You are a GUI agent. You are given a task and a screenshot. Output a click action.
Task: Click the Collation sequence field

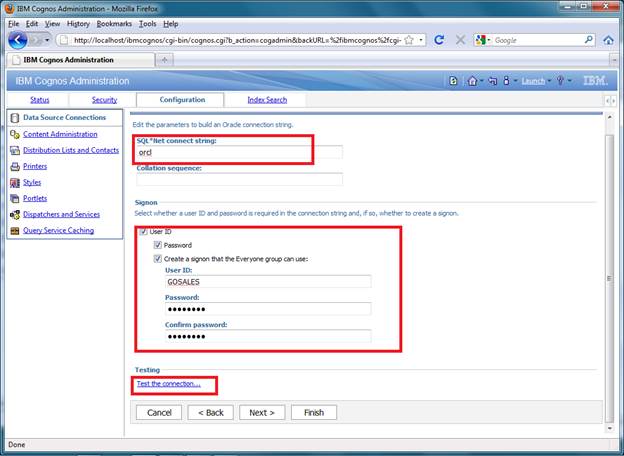[239, 179]
